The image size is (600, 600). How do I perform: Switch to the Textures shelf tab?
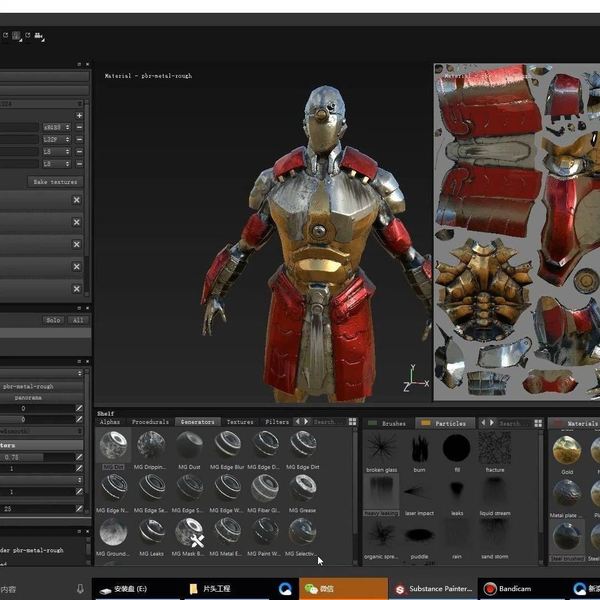tap(240, 422)
